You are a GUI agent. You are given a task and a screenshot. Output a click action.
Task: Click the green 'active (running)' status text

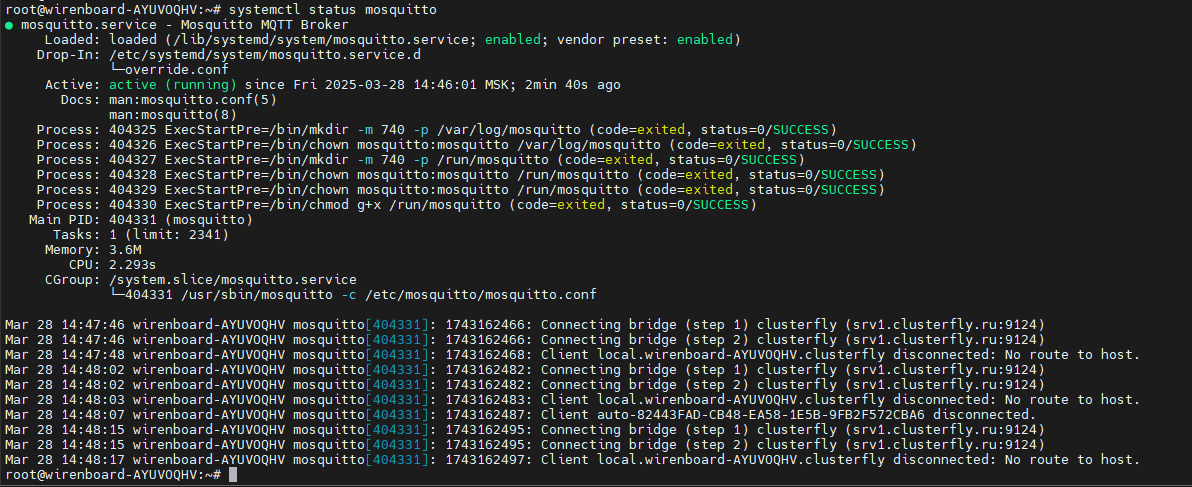(x=173, y=84)
